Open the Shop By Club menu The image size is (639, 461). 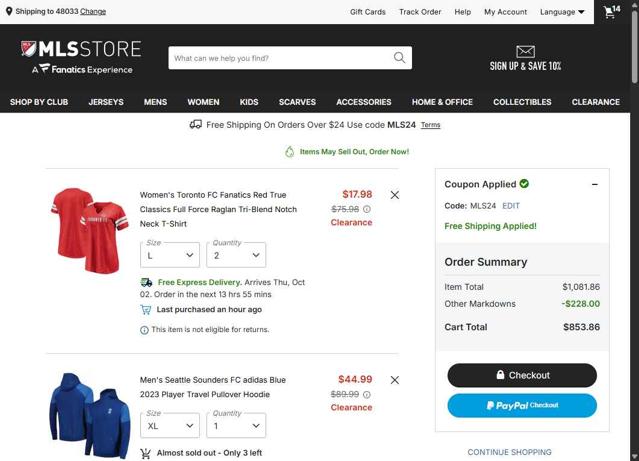(39, 102)
